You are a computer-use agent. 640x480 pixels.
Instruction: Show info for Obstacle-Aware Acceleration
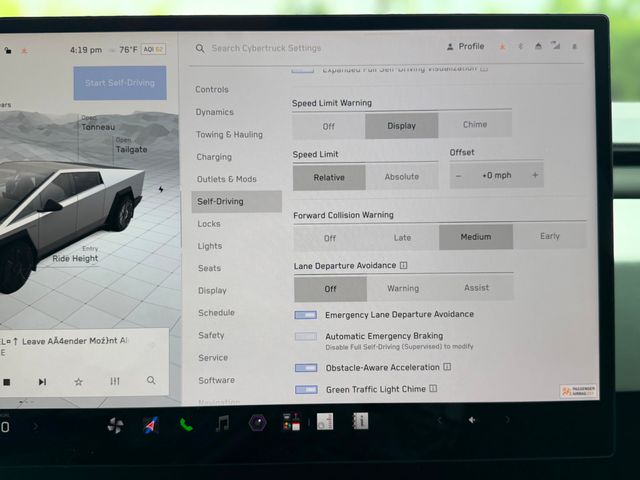pos(447,367)
